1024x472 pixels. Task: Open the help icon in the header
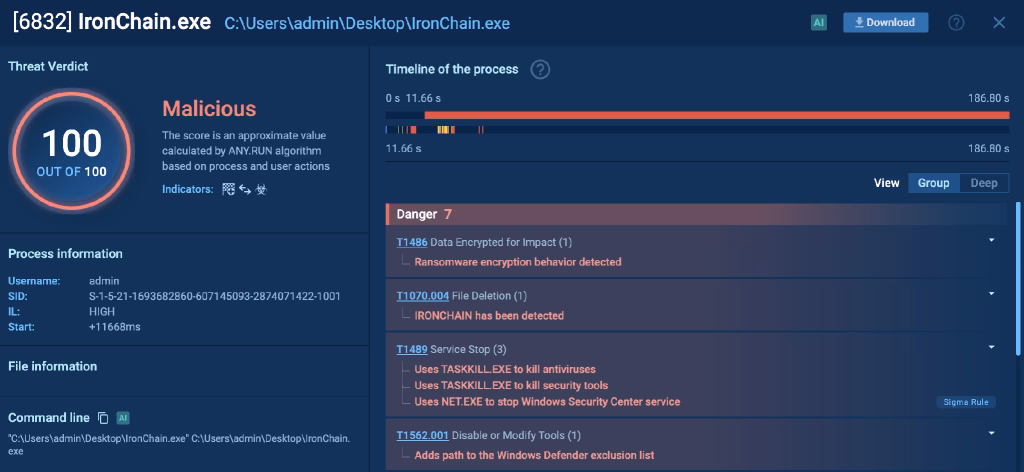pyautogui.click(x=956, y=23)
